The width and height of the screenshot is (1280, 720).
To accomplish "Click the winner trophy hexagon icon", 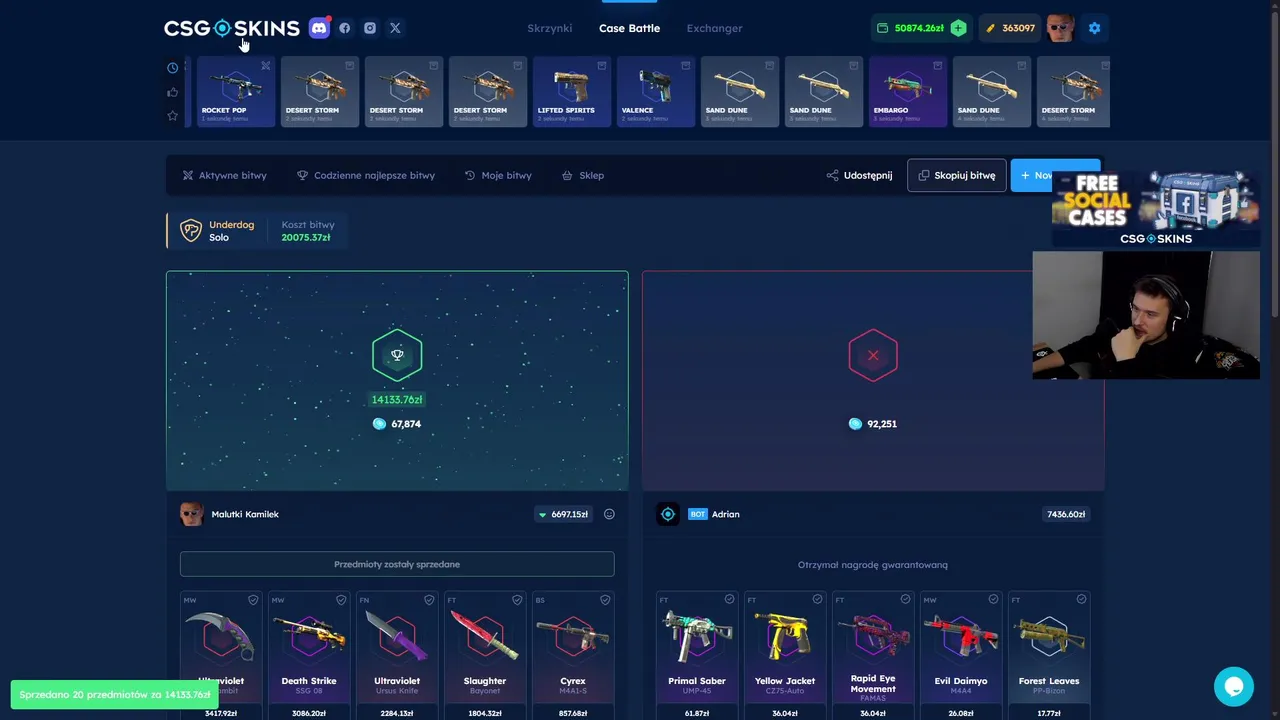I will (x=397, y=355).
